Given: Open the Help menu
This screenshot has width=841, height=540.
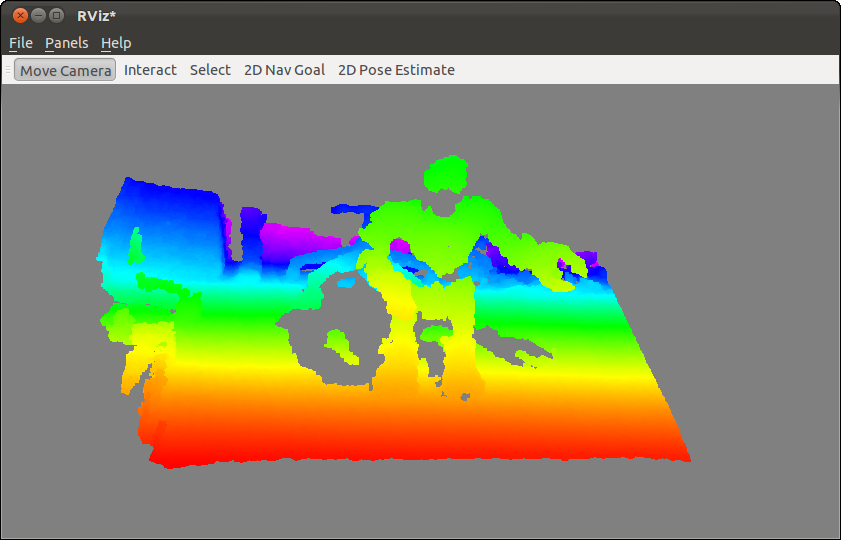Looking at the screenshot, I should 116,43.
